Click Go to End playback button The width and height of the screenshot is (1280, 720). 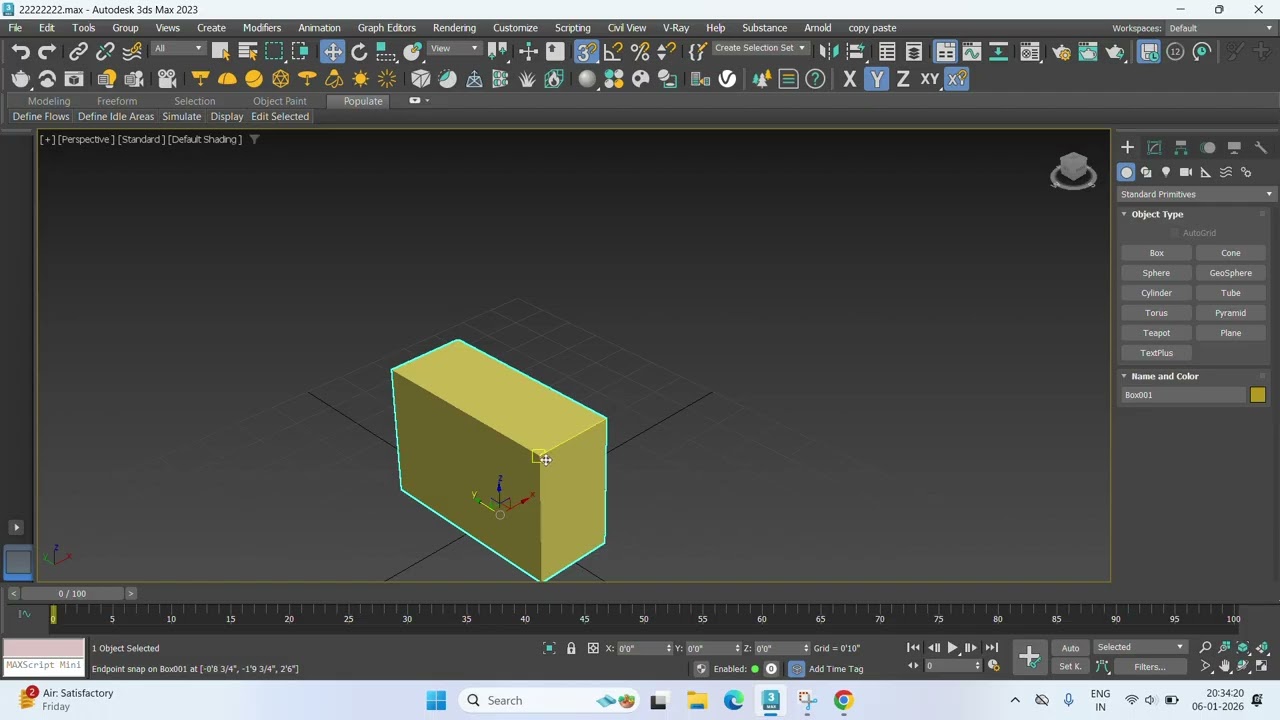(x=992, y=648)
